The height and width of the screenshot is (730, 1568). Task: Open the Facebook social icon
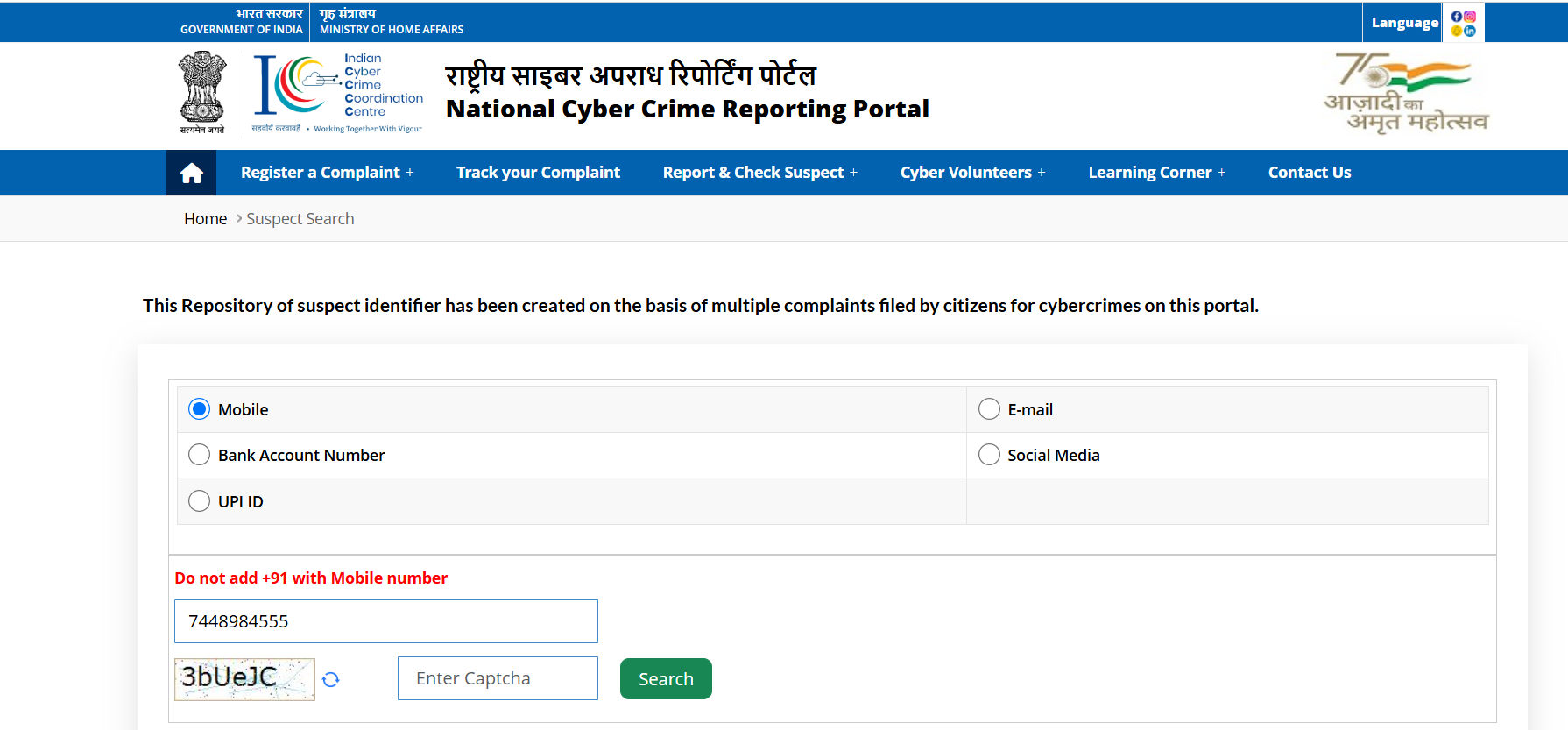pyautogui.click(x=1457, y=17)
